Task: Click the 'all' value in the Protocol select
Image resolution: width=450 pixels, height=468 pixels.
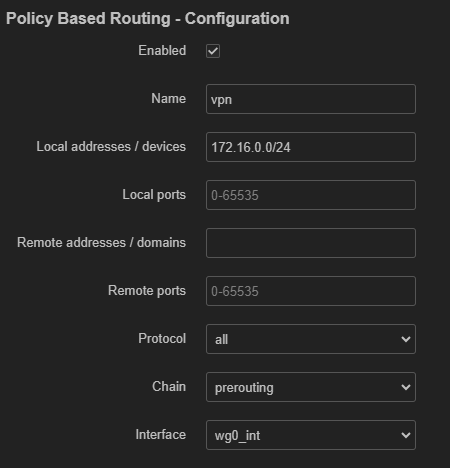Action: click(x=221, y=340)
